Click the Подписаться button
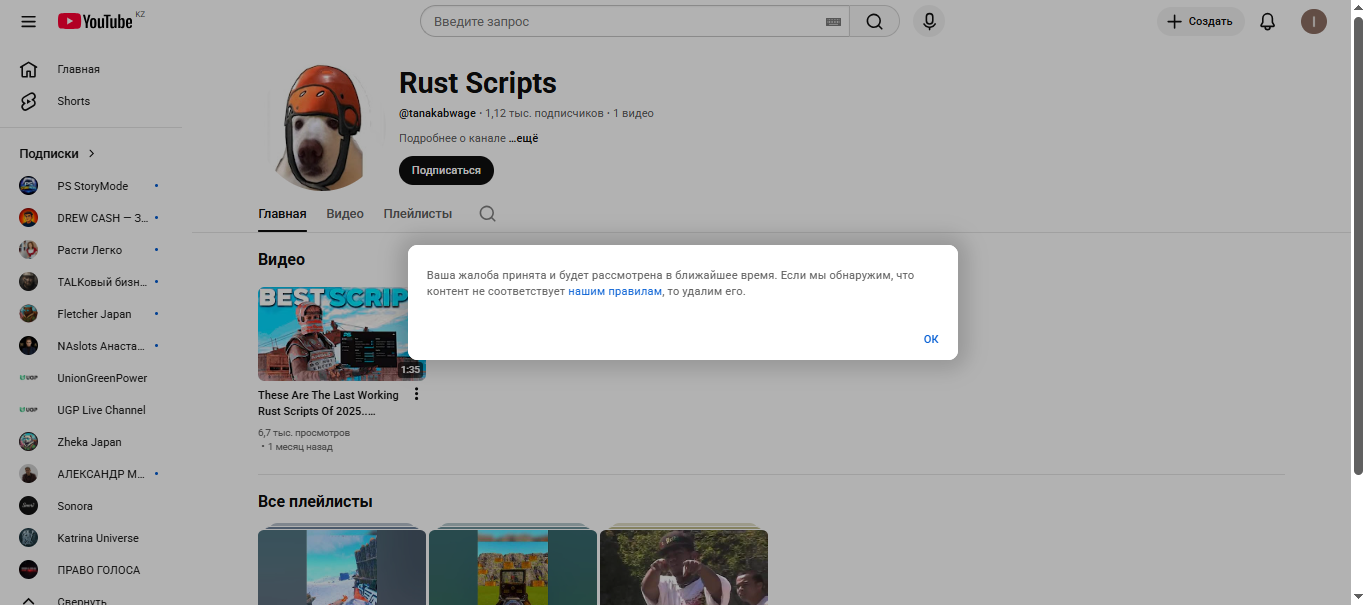 446,171
